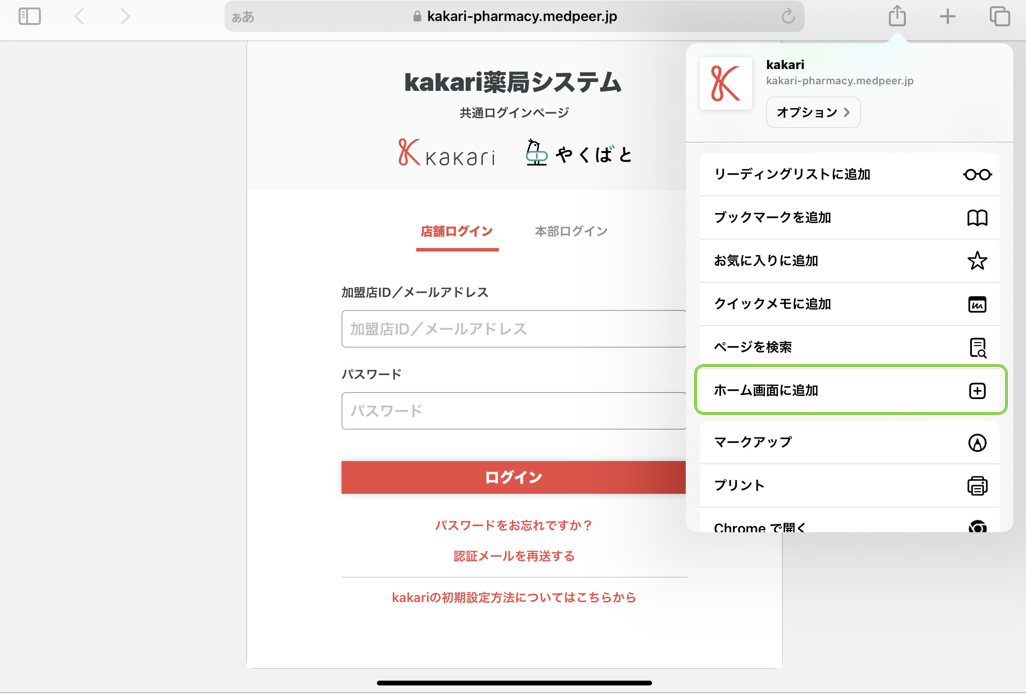This screenshot has width=1026, height=694.
Task: Focus the パスワード input field
Action: coord(514,411)
